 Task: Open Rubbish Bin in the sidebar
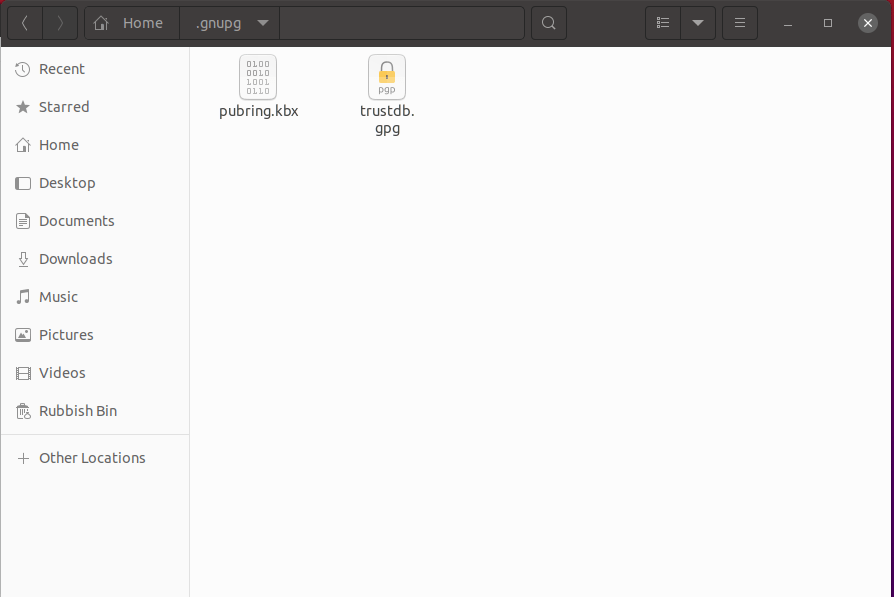[x=77, y=411]
